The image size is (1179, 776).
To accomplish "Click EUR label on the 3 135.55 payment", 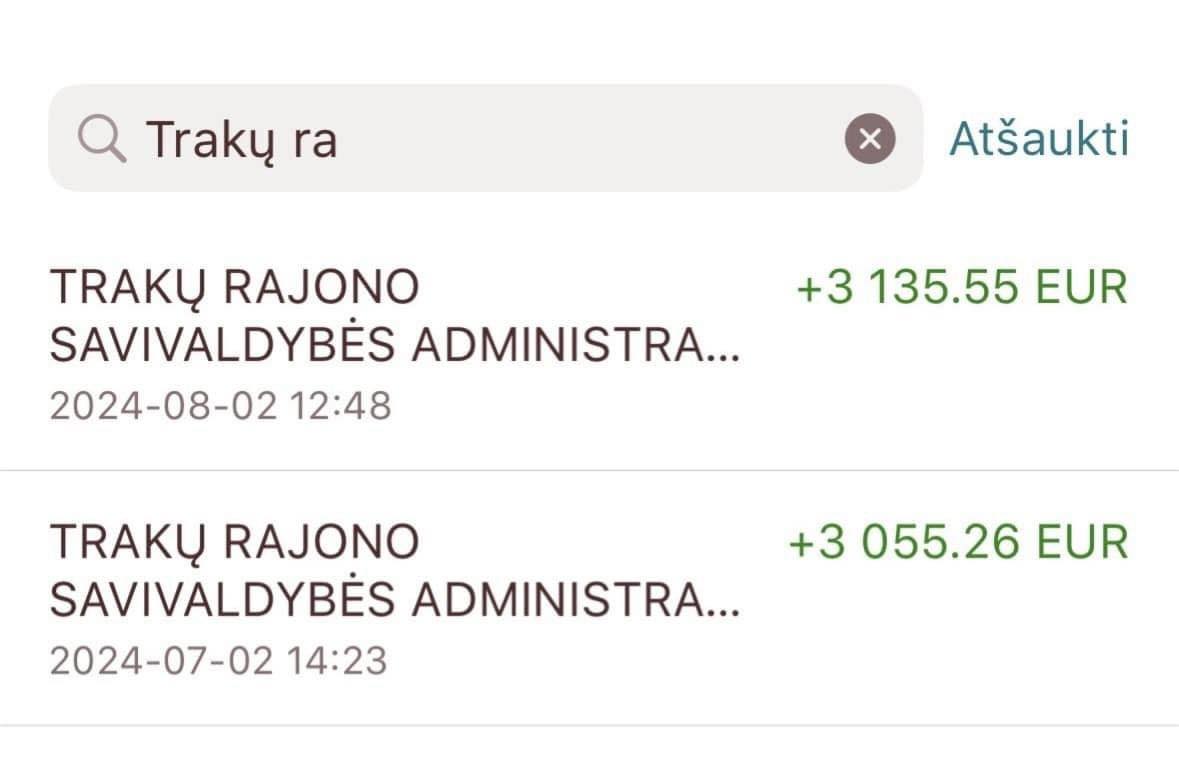I will tap(1081, 288).
